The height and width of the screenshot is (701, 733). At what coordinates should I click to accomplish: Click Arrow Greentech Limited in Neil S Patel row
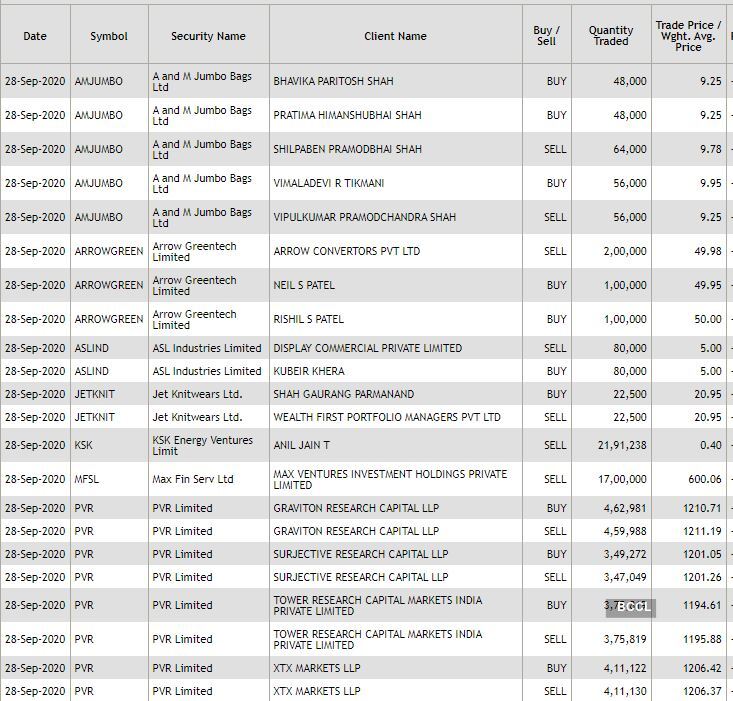194,285
